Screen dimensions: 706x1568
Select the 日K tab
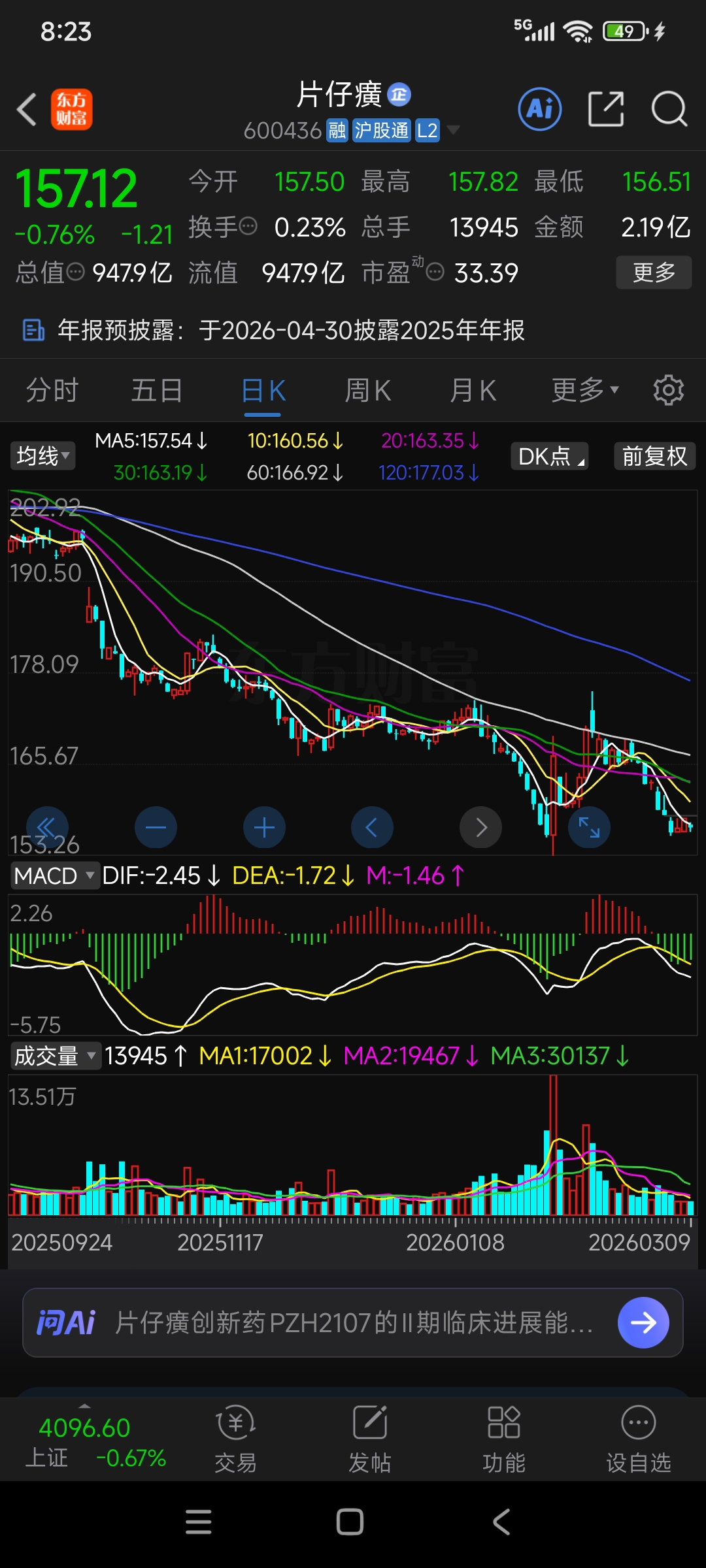point(263,390)
